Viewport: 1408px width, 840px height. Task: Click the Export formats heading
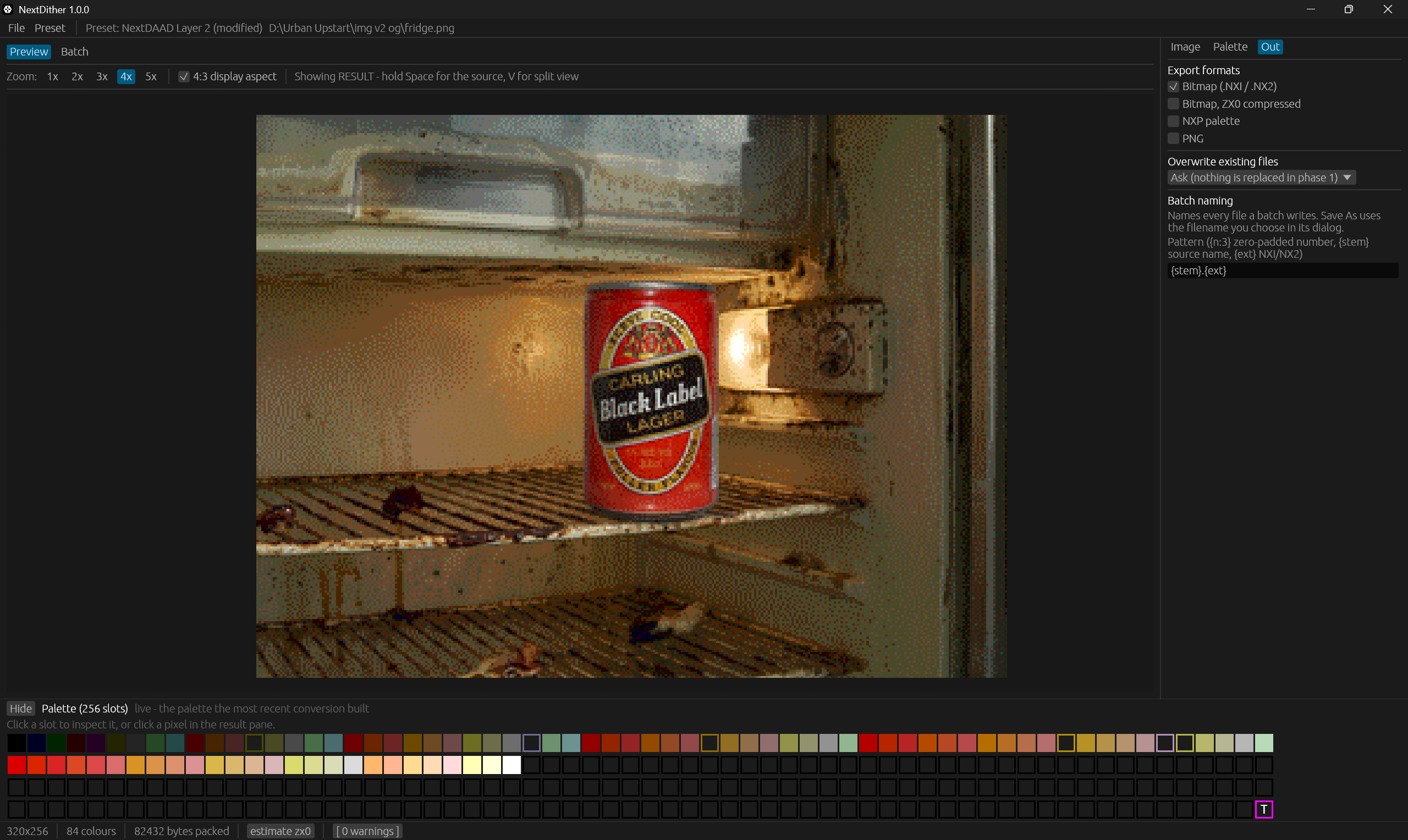(x=1203, y=70)
